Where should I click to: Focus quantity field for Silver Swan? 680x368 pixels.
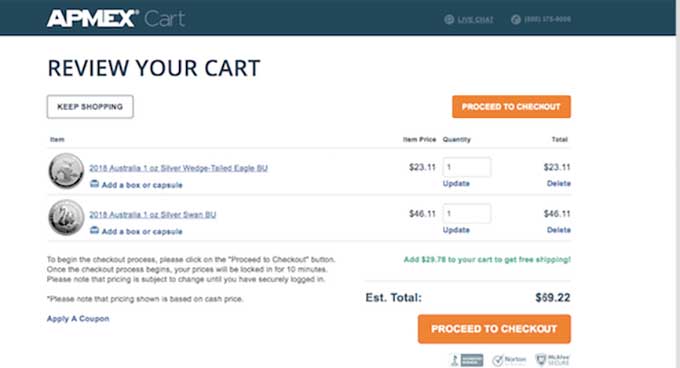pyautogui.click(x=467, y=213)
